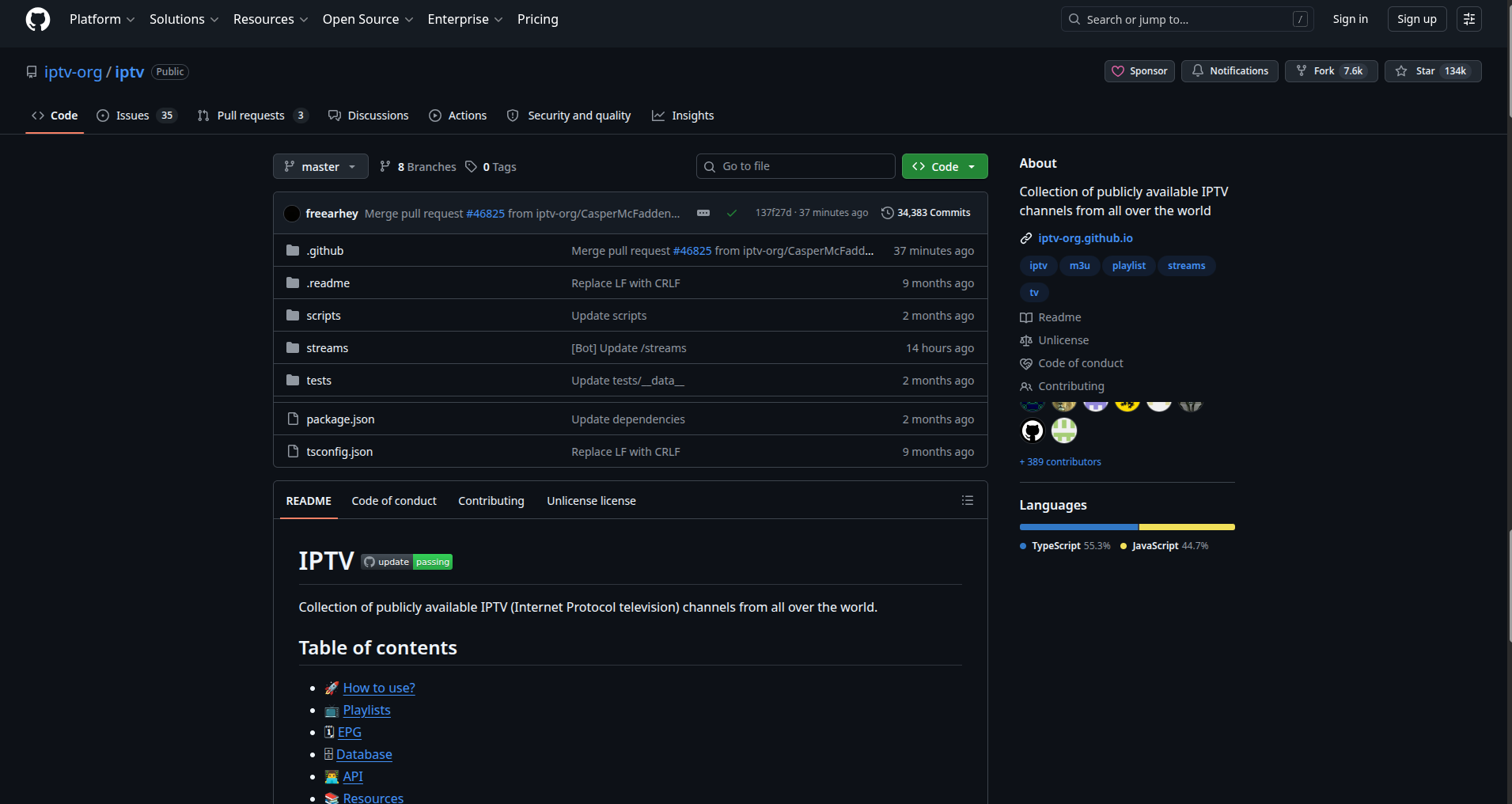
Task: Expand the Solutions menu
Action: (x=184, y=19)
